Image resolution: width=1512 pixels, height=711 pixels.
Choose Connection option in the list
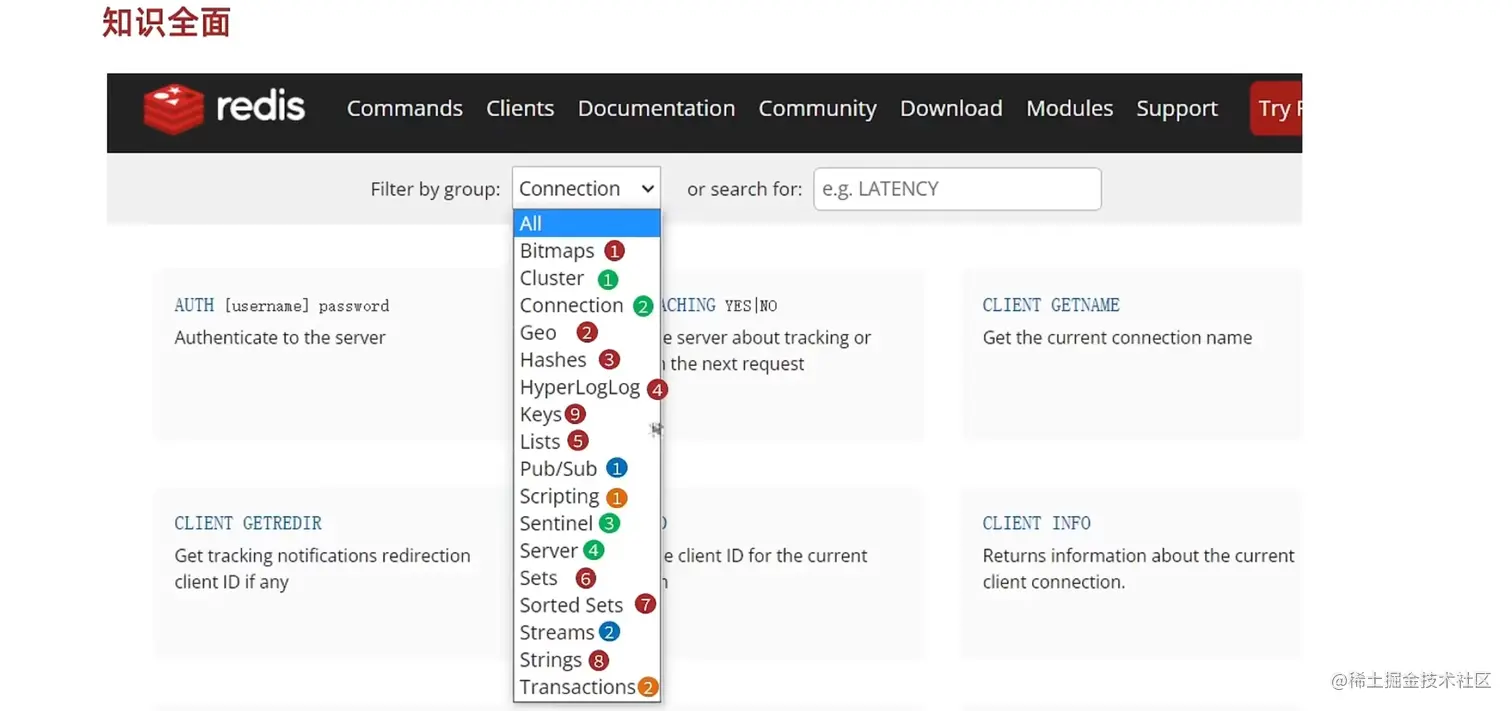point(587,305)
